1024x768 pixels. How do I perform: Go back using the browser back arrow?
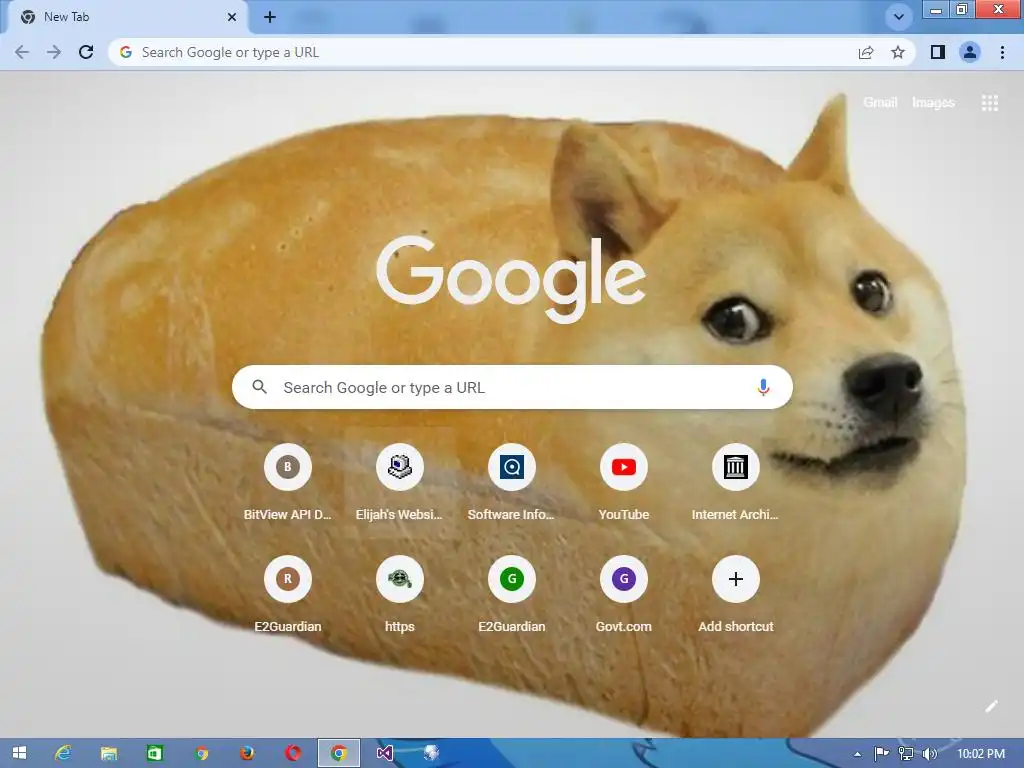(x=22, y=52)
